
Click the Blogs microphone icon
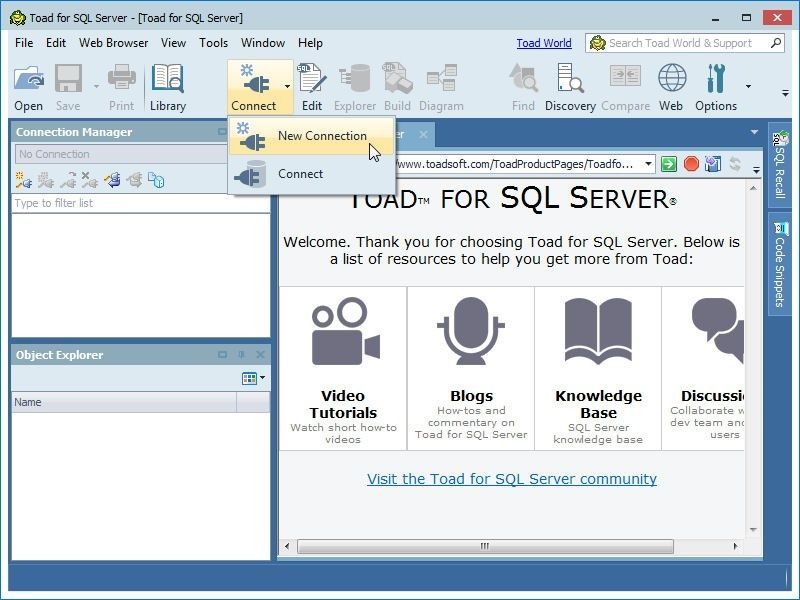click(470, 331)
